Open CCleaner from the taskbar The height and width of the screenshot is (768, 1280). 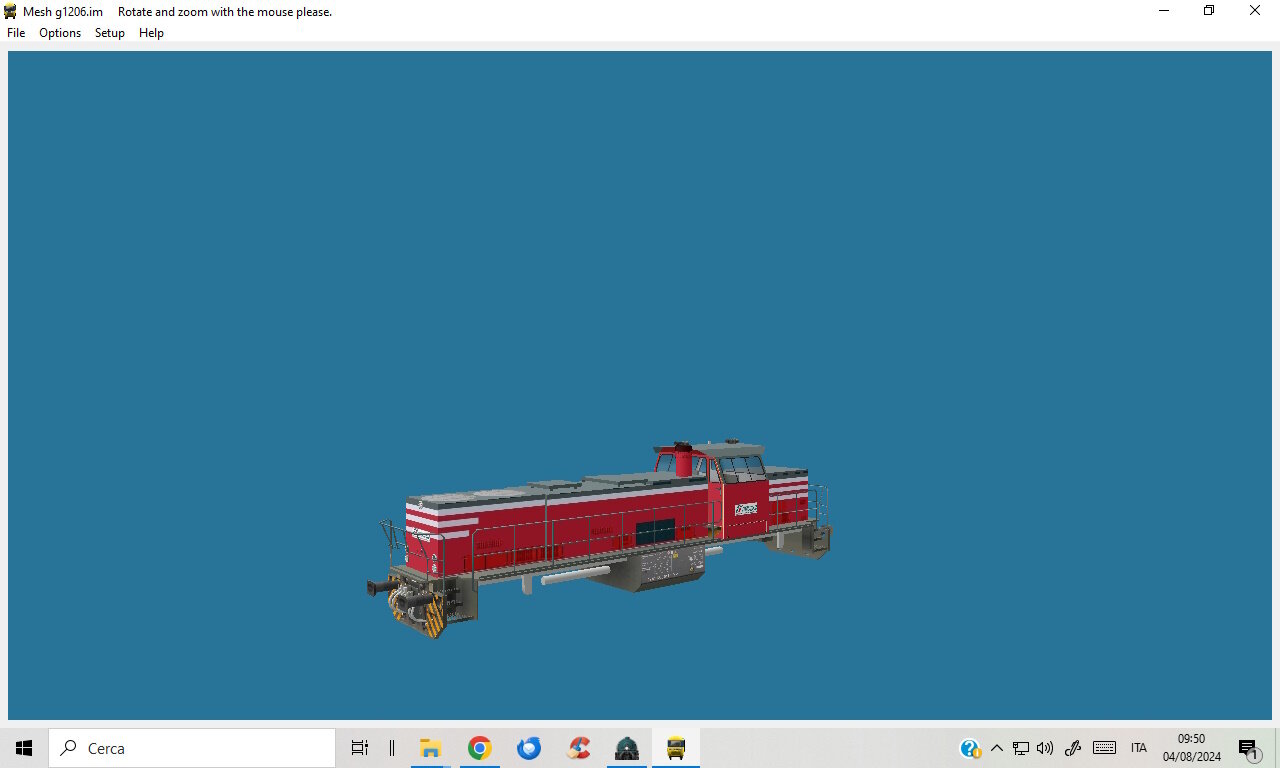(x=578, y=748)
